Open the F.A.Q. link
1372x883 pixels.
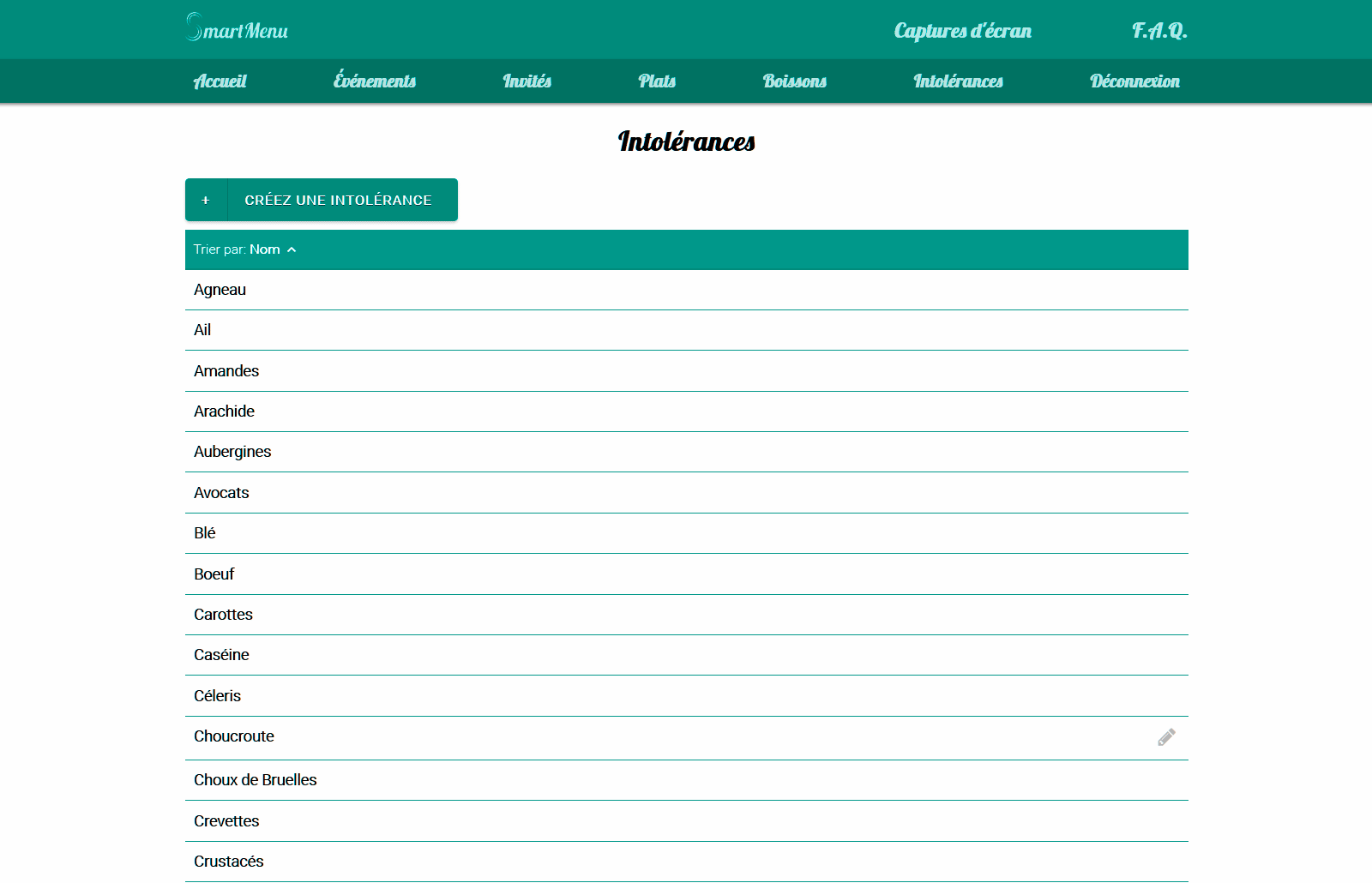1159,31
